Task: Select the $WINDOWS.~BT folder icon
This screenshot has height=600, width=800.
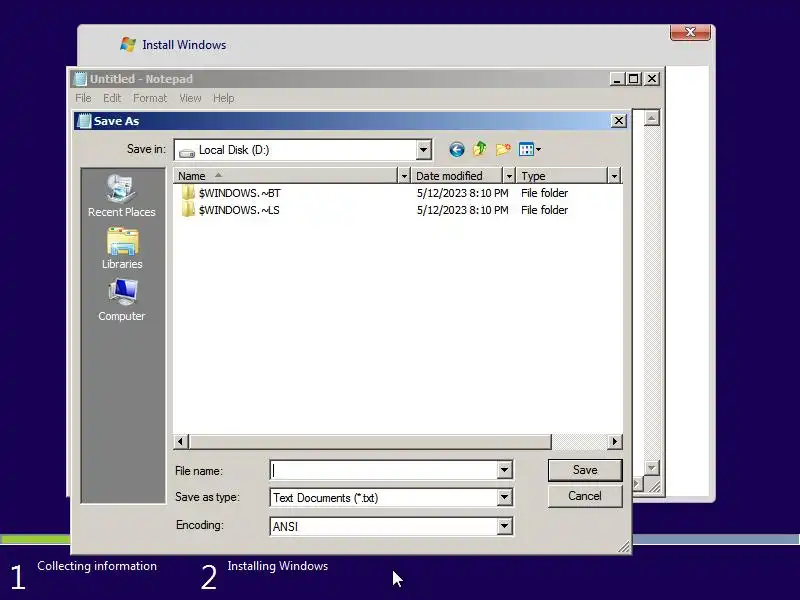Action: [x=188, y=193]
